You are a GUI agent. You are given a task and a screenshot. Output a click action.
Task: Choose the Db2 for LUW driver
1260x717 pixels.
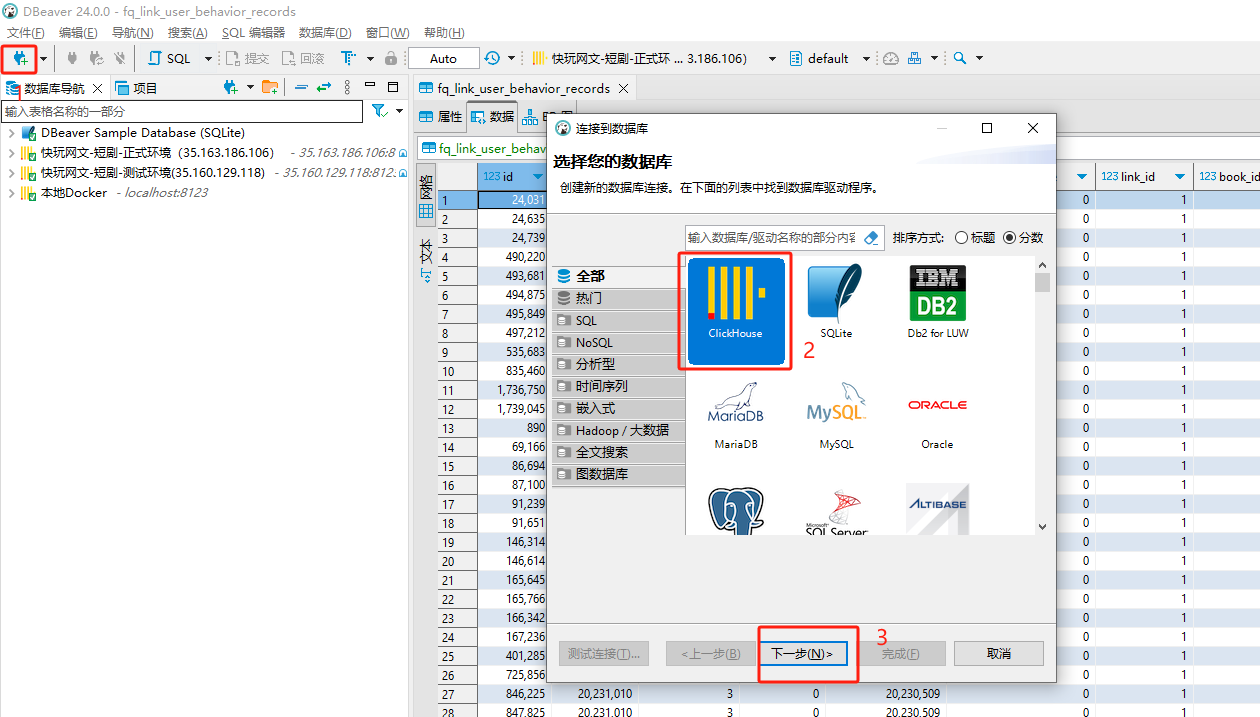tap(937, 301)
